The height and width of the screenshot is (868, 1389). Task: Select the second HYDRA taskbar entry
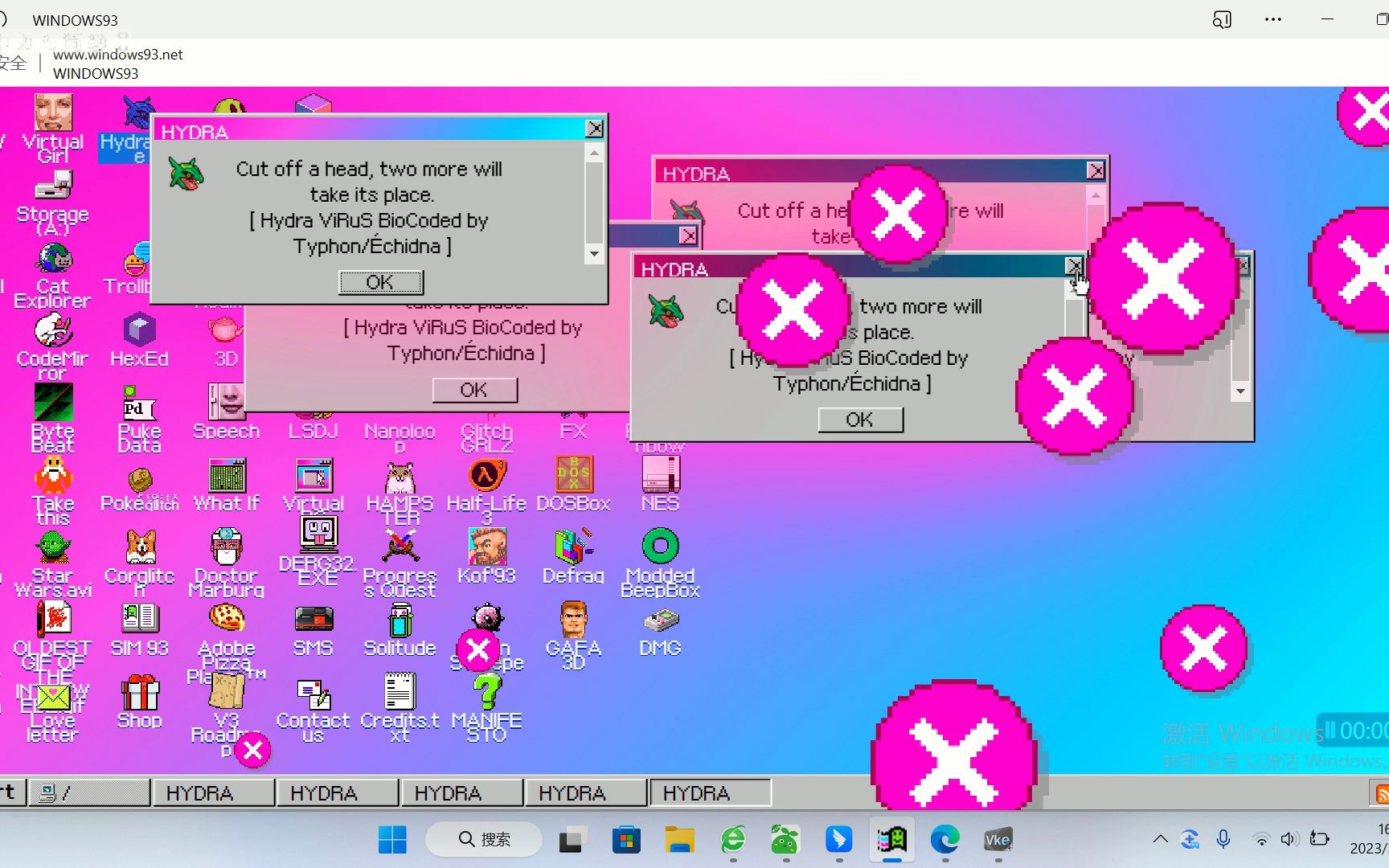(337, 793)
